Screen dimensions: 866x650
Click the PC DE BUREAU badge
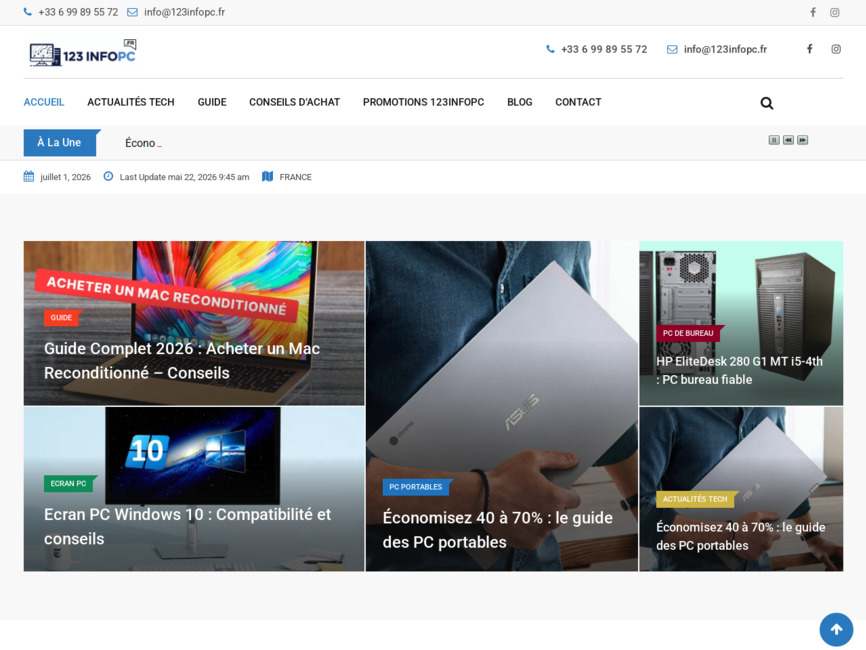point(688,333)
